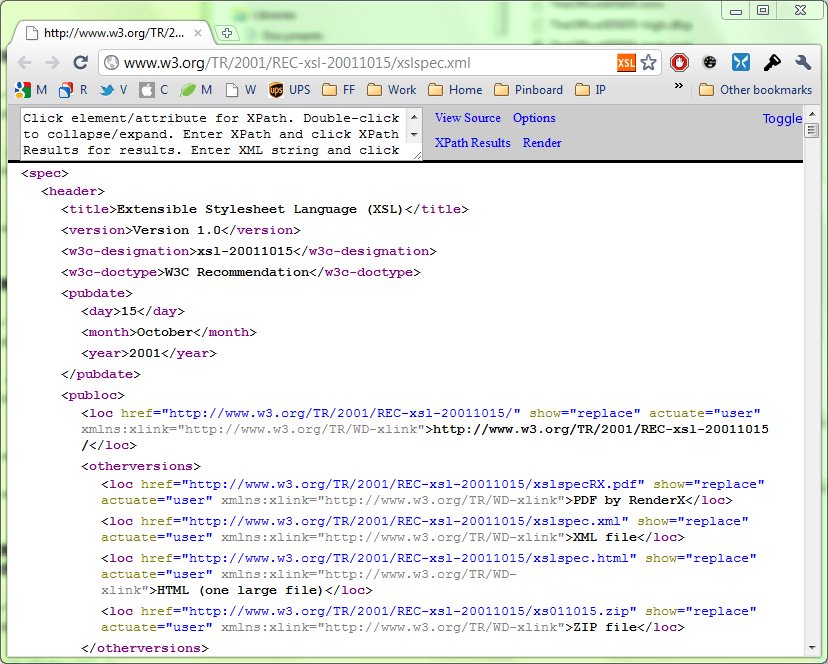Toggle the bookmark star for this page
Screen dimensions: 828x664
pyautogui.click(x=648, y=62)
